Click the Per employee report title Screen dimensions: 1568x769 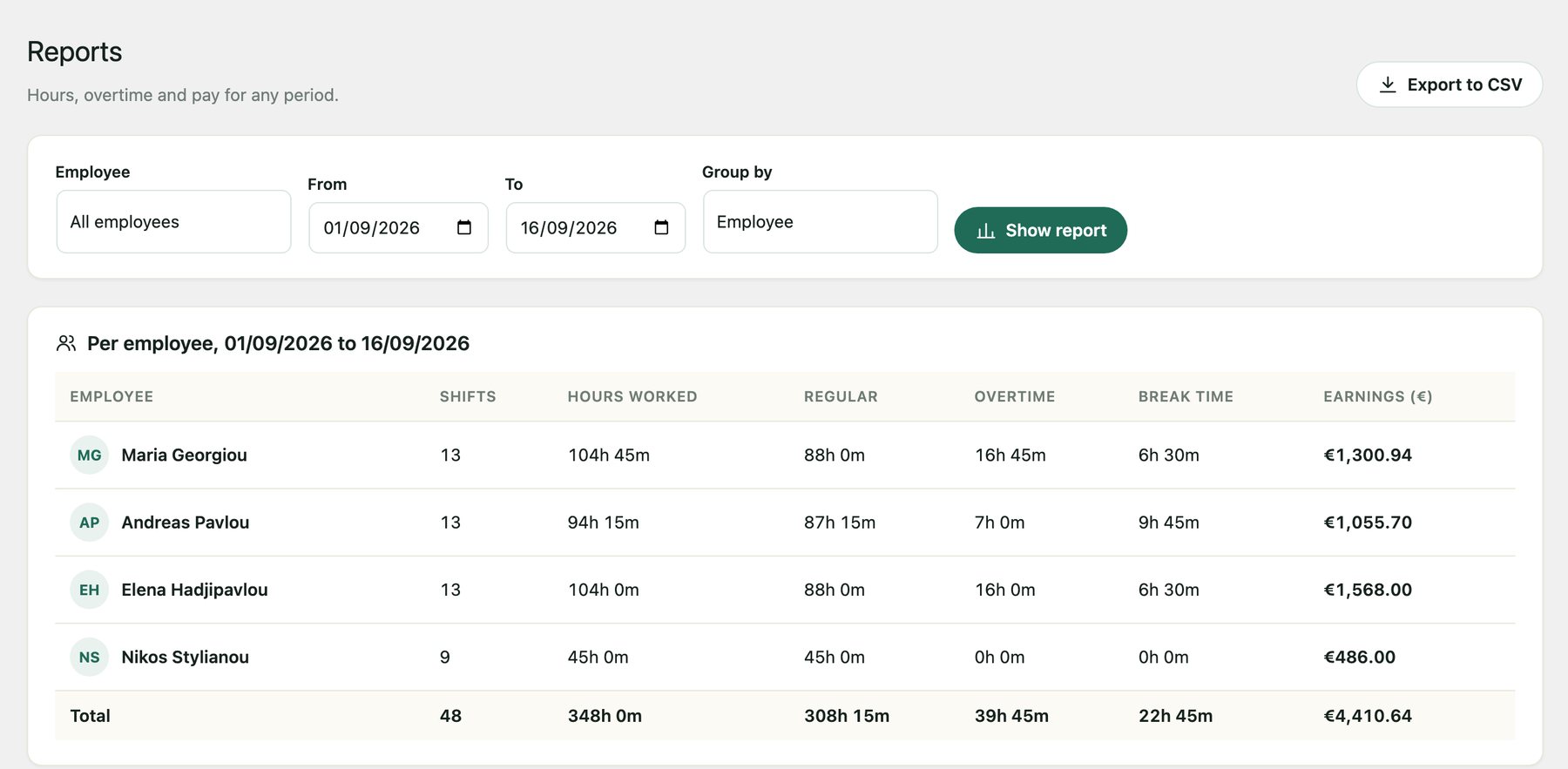point(279,343)
